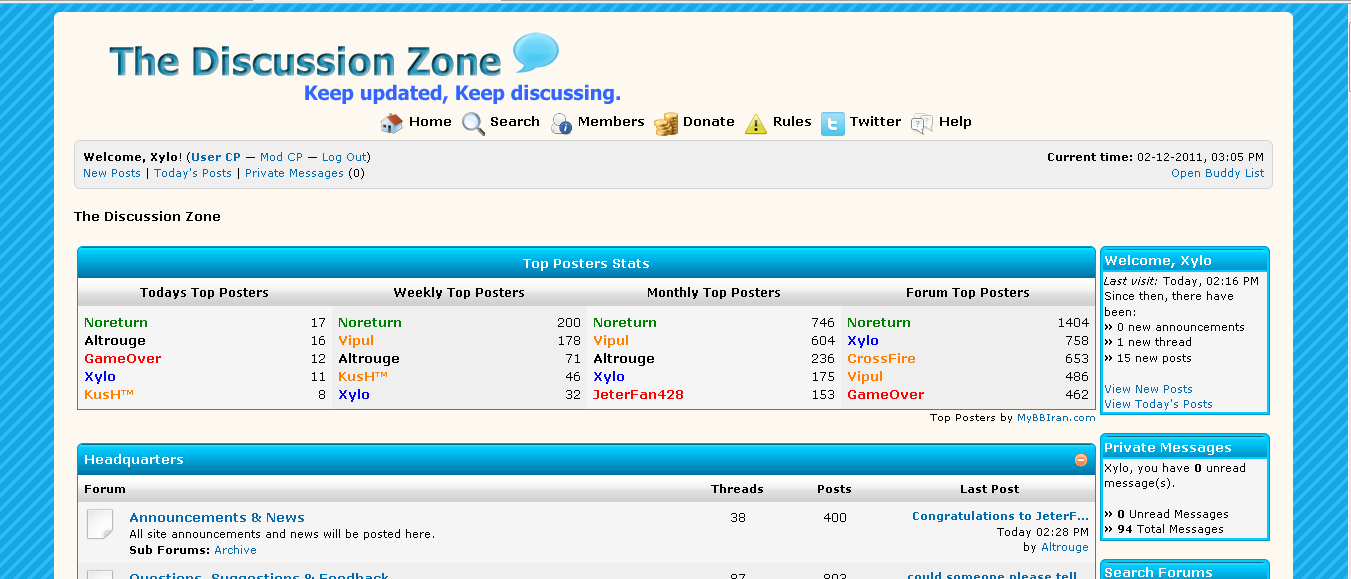Click The Discussion Zone title logo

click(305, 61)
